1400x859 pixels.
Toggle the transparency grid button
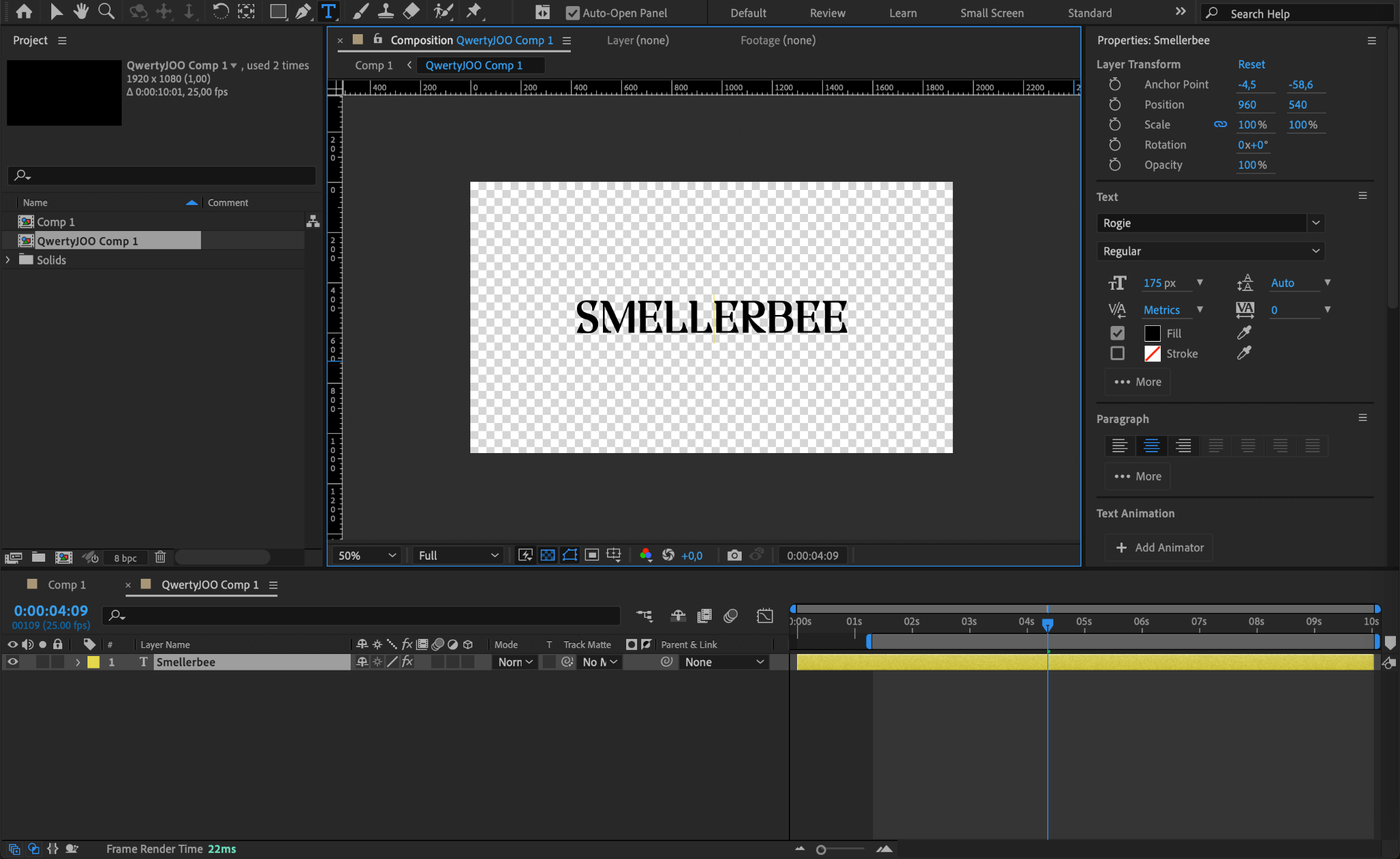click(548, 556)
